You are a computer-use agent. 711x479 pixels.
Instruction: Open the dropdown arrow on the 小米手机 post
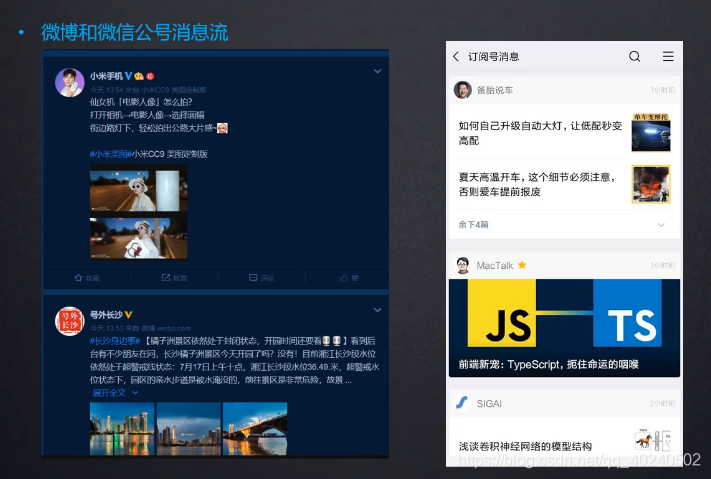click(x=377, y=71)
